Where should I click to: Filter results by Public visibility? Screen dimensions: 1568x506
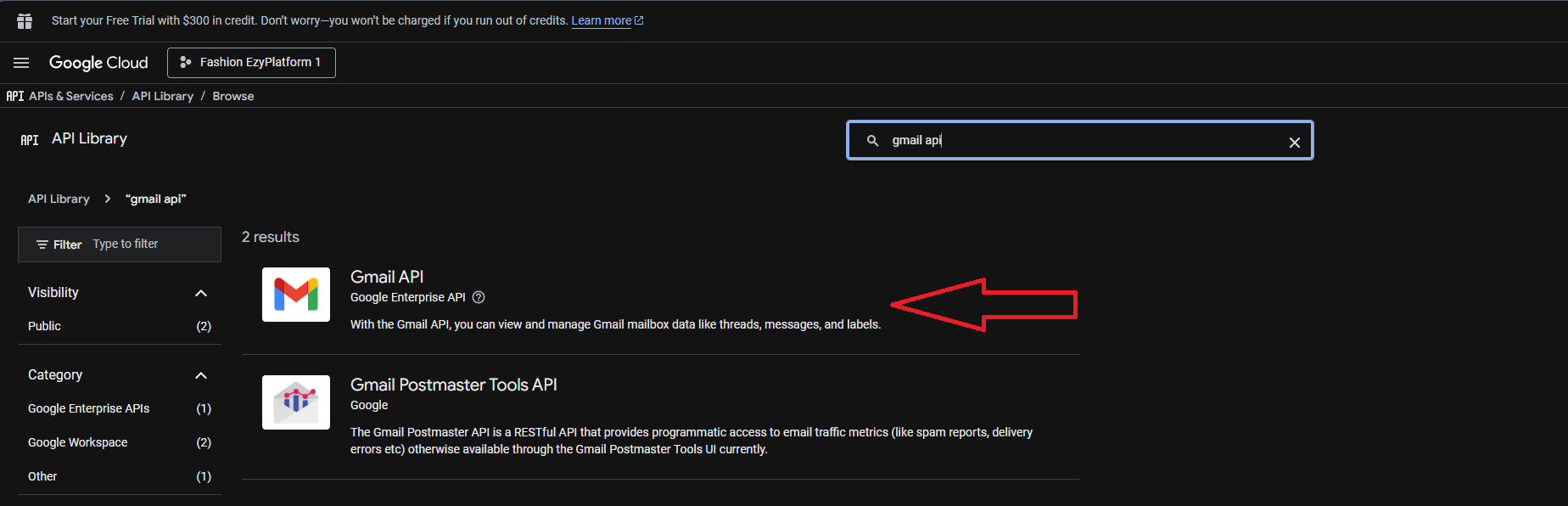pos(45,326)
